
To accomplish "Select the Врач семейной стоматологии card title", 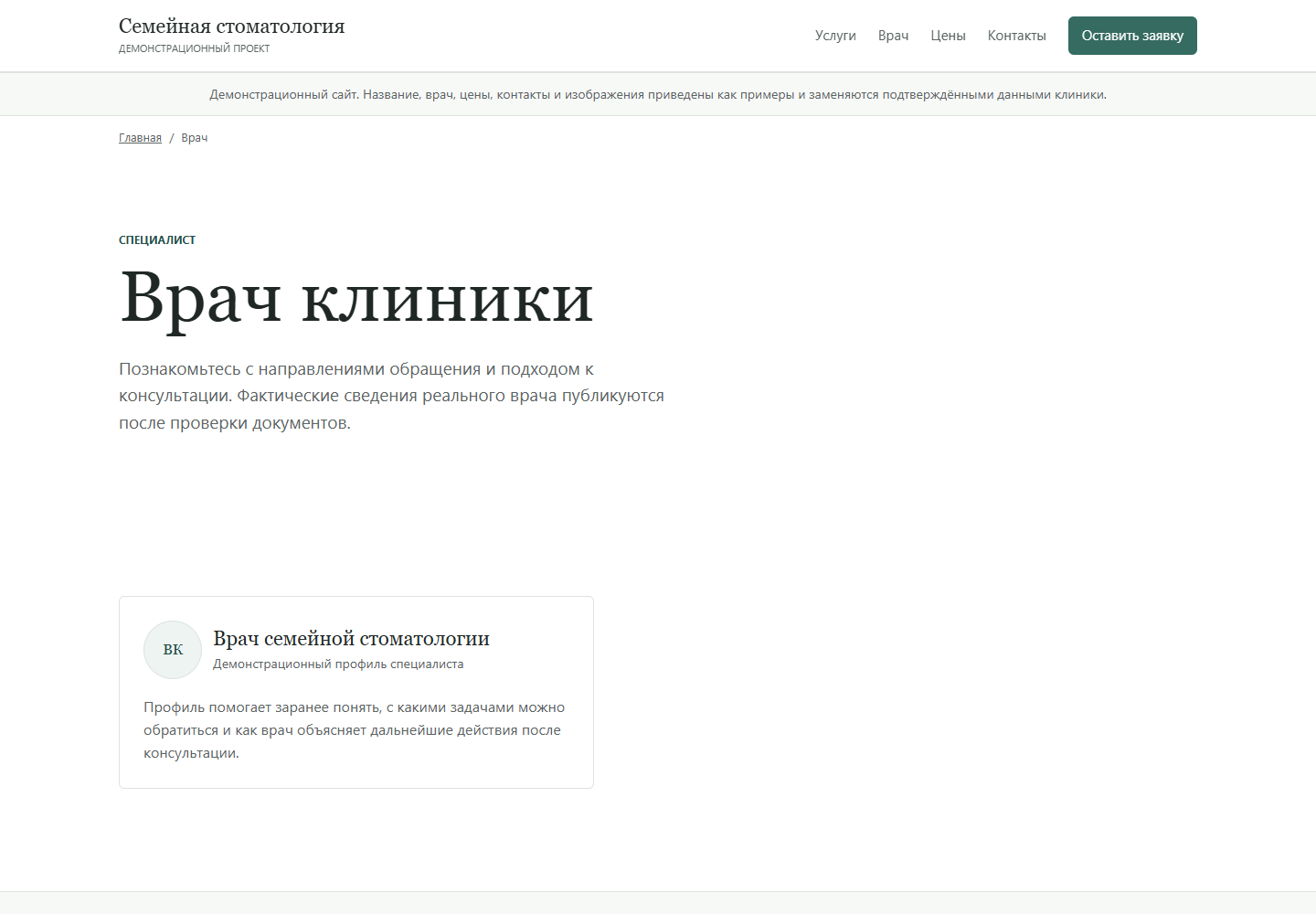I will pyautogui.click(x=351, y=639).
